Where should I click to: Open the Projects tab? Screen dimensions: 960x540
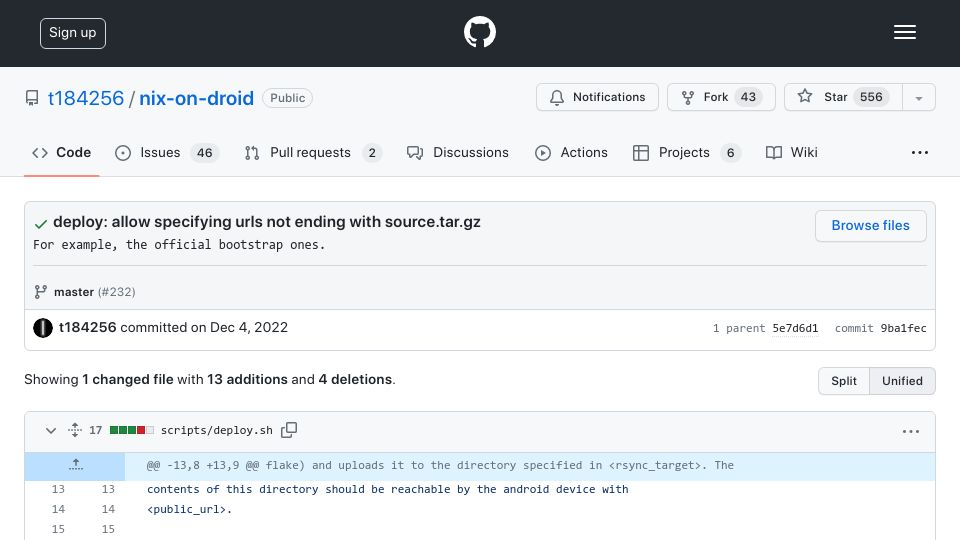pyautogui.click(x=686, y=152)
